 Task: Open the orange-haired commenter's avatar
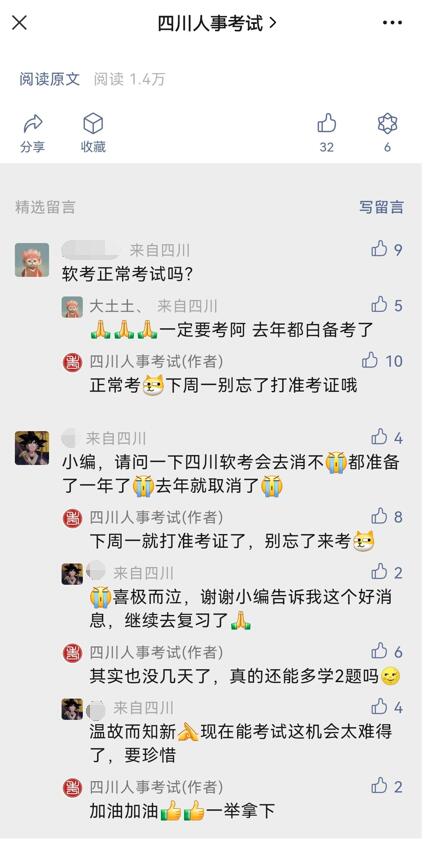pyautogui.click(x=32, y=260)
